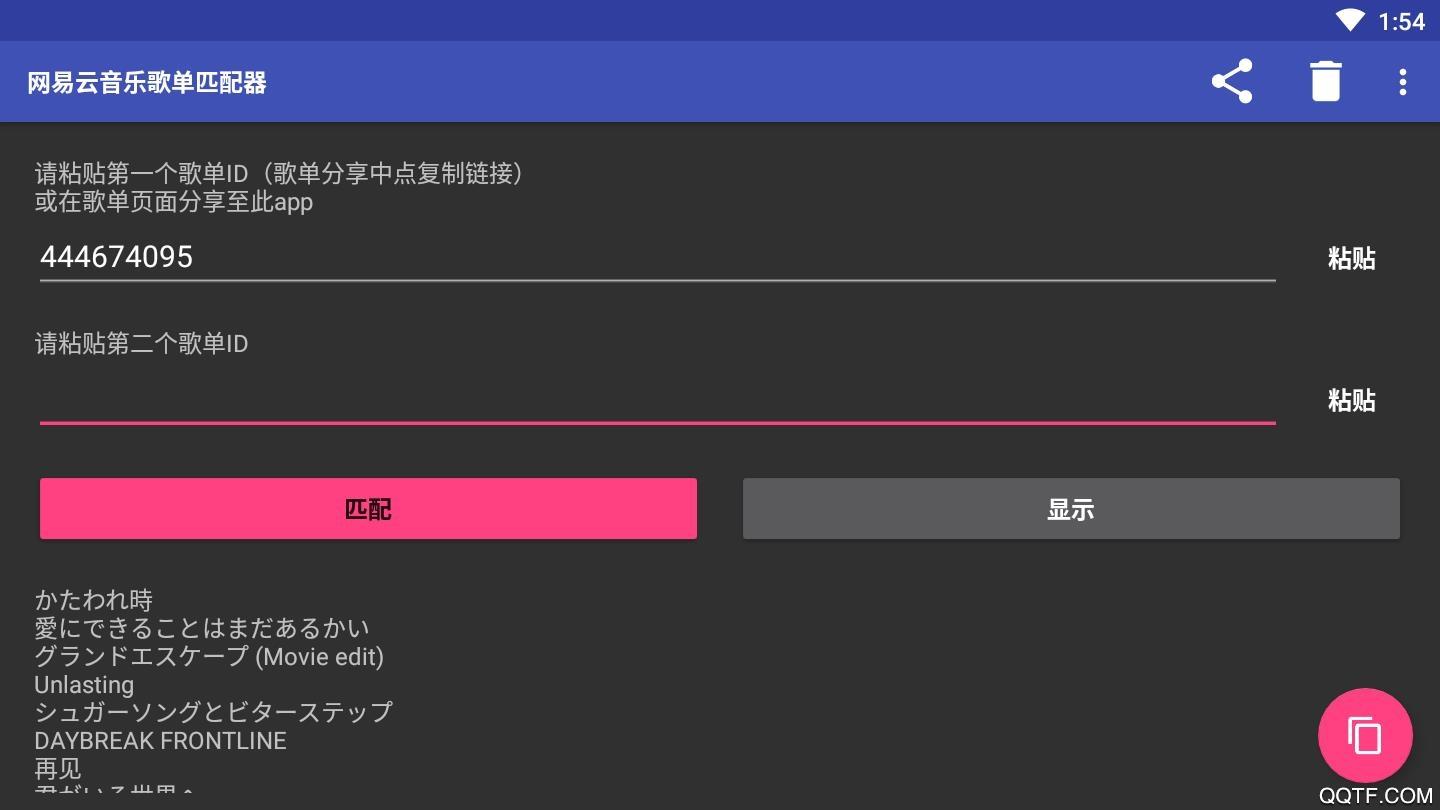Tap the trash delete icon

click(1325, 82)
